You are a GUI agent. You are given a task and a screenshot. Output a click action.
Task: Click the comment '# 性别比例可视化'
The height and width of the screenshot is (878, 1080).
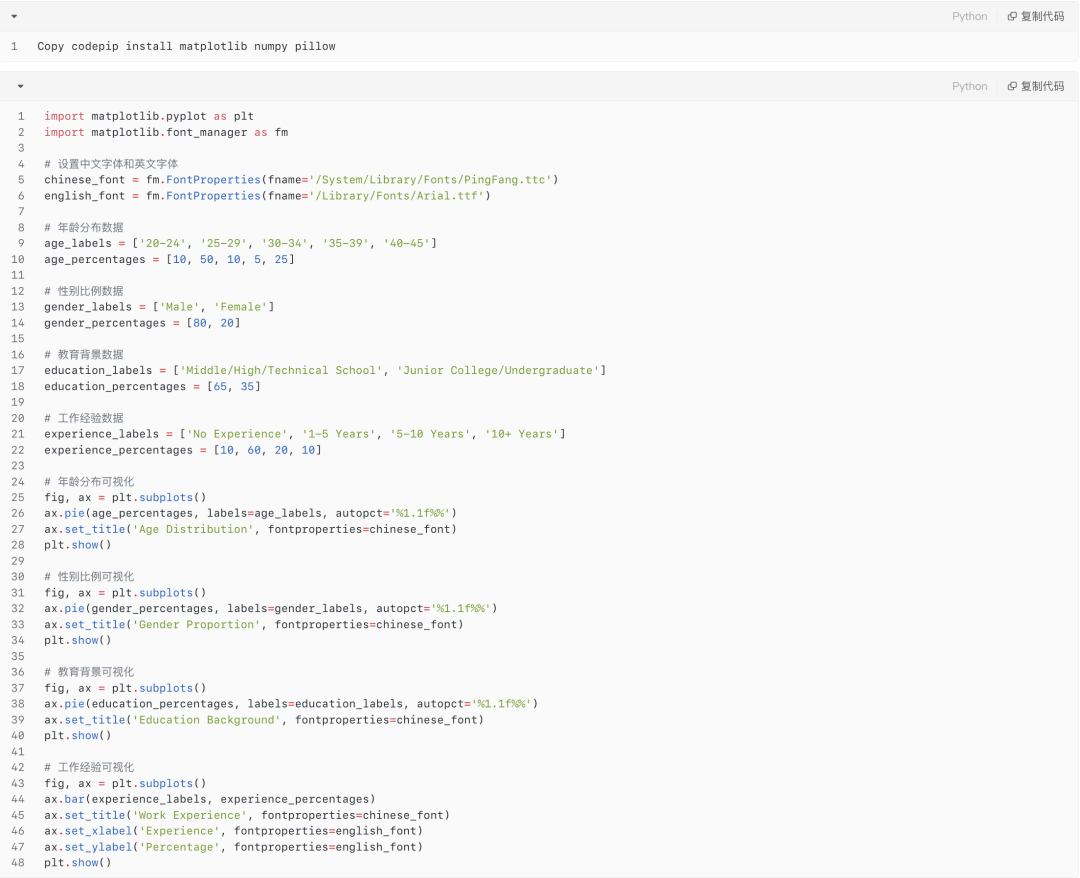89,577
